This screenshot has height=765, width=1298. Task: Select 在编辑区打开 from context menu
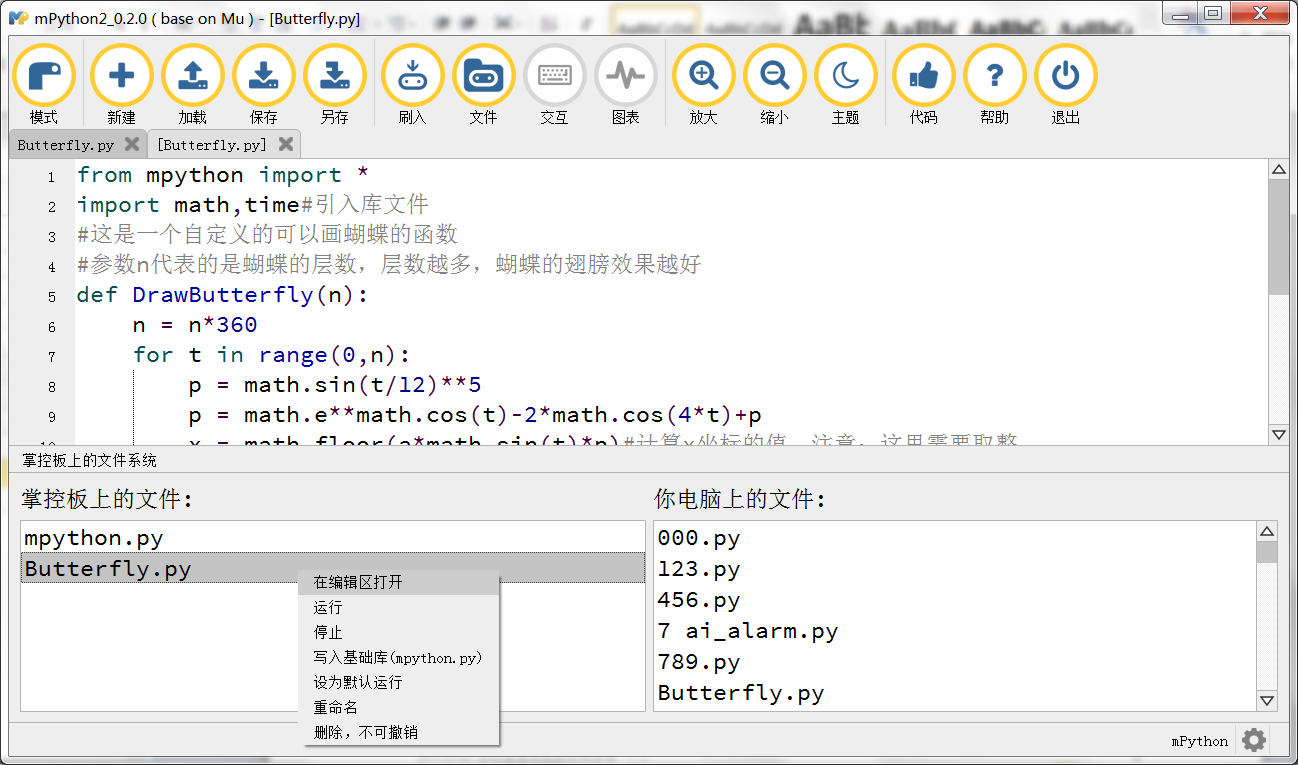pyautogui.click(x=398, y=582)
